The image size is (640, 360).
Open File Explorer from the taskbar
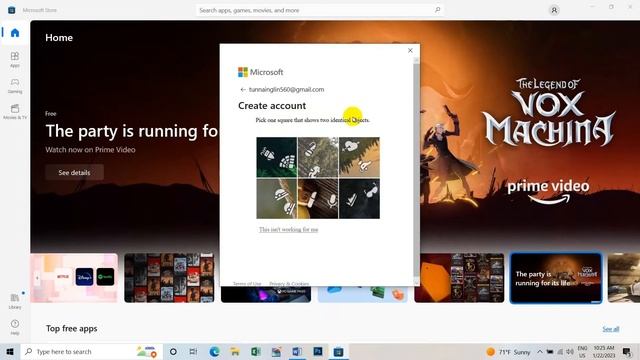point(235,351)
